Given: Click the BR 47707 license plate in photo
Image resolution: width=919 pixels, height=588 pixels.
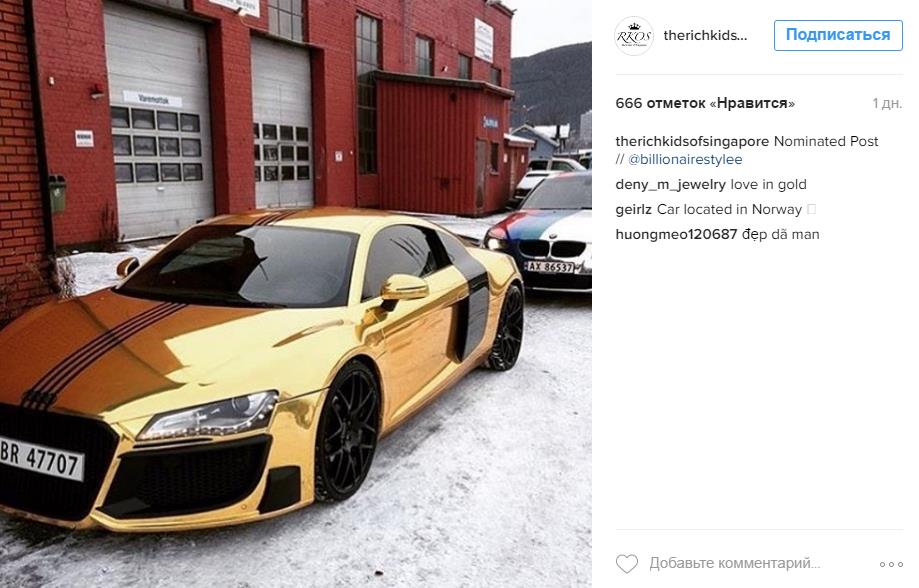Looking at the screenshot, I should tap(41, 458).
